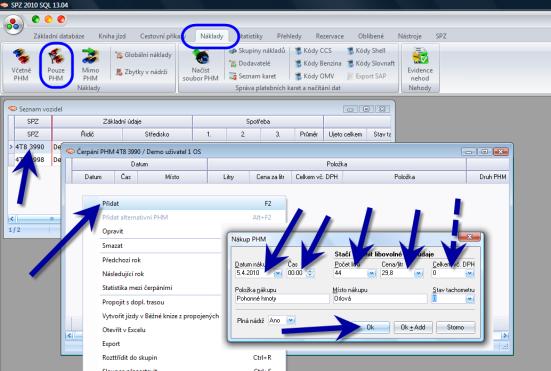Click the Čas time spinner
This screenshot has width=551, height=371.
[x=310, y=273]
